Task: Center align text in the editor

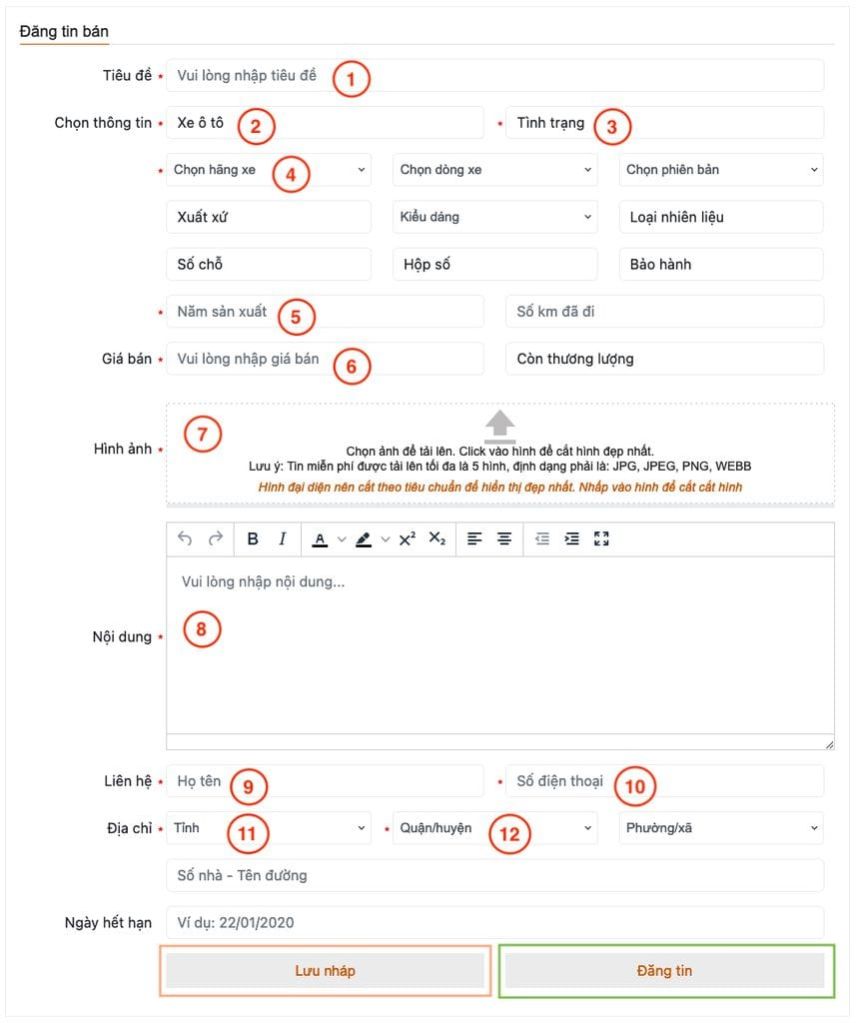Action: [x=505, y=539]
